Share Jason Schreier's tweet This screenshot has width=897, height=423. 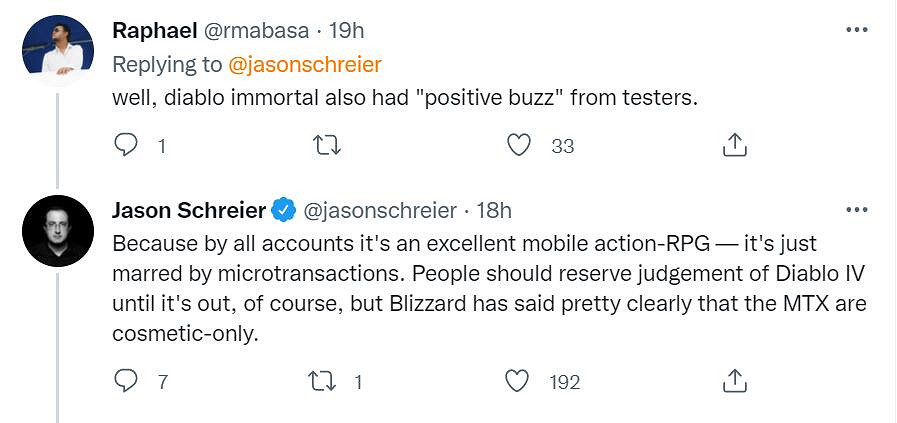tap(734, 381)
